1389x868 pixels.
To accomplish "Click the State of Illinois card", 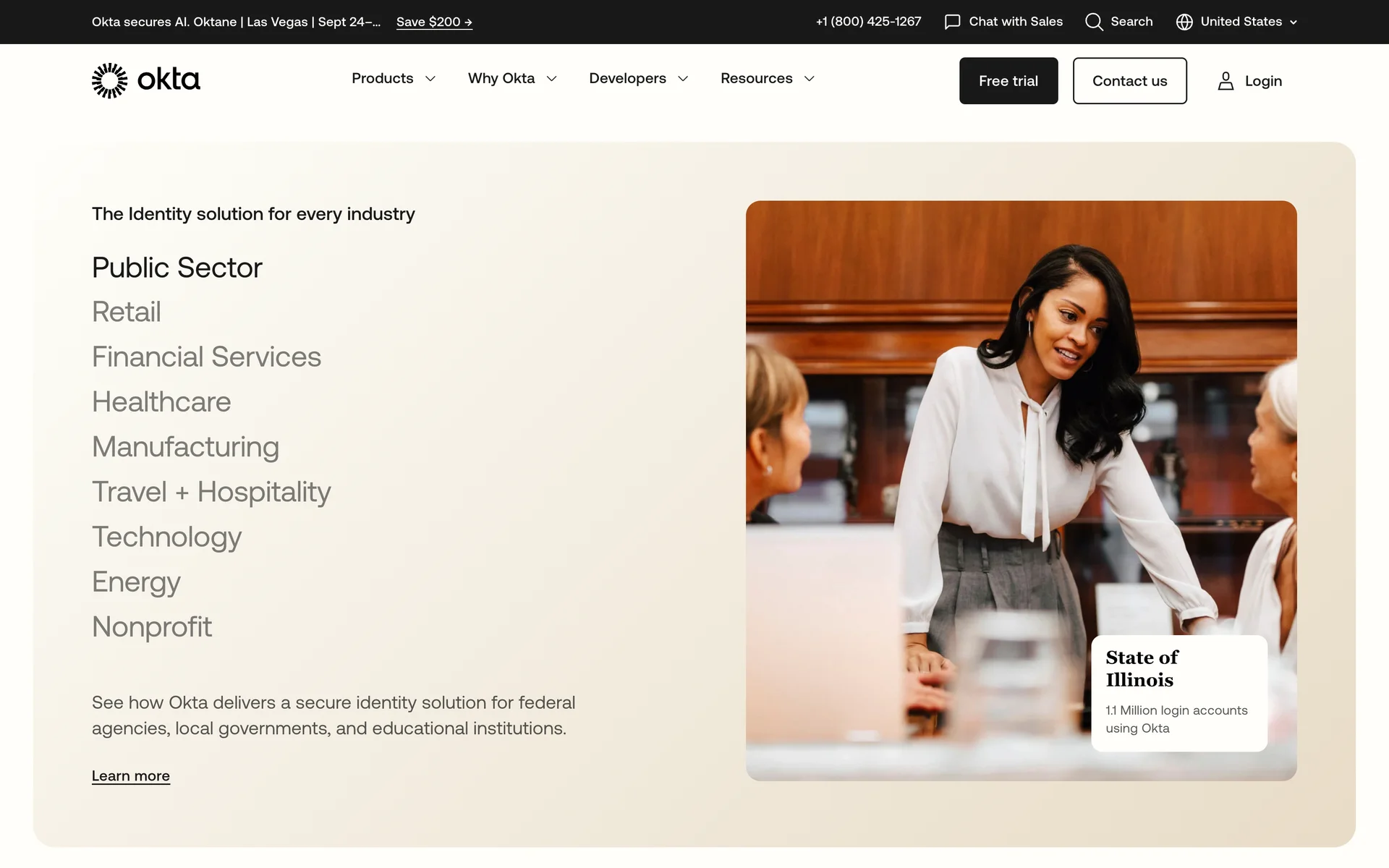I will tap(1178, 692).
